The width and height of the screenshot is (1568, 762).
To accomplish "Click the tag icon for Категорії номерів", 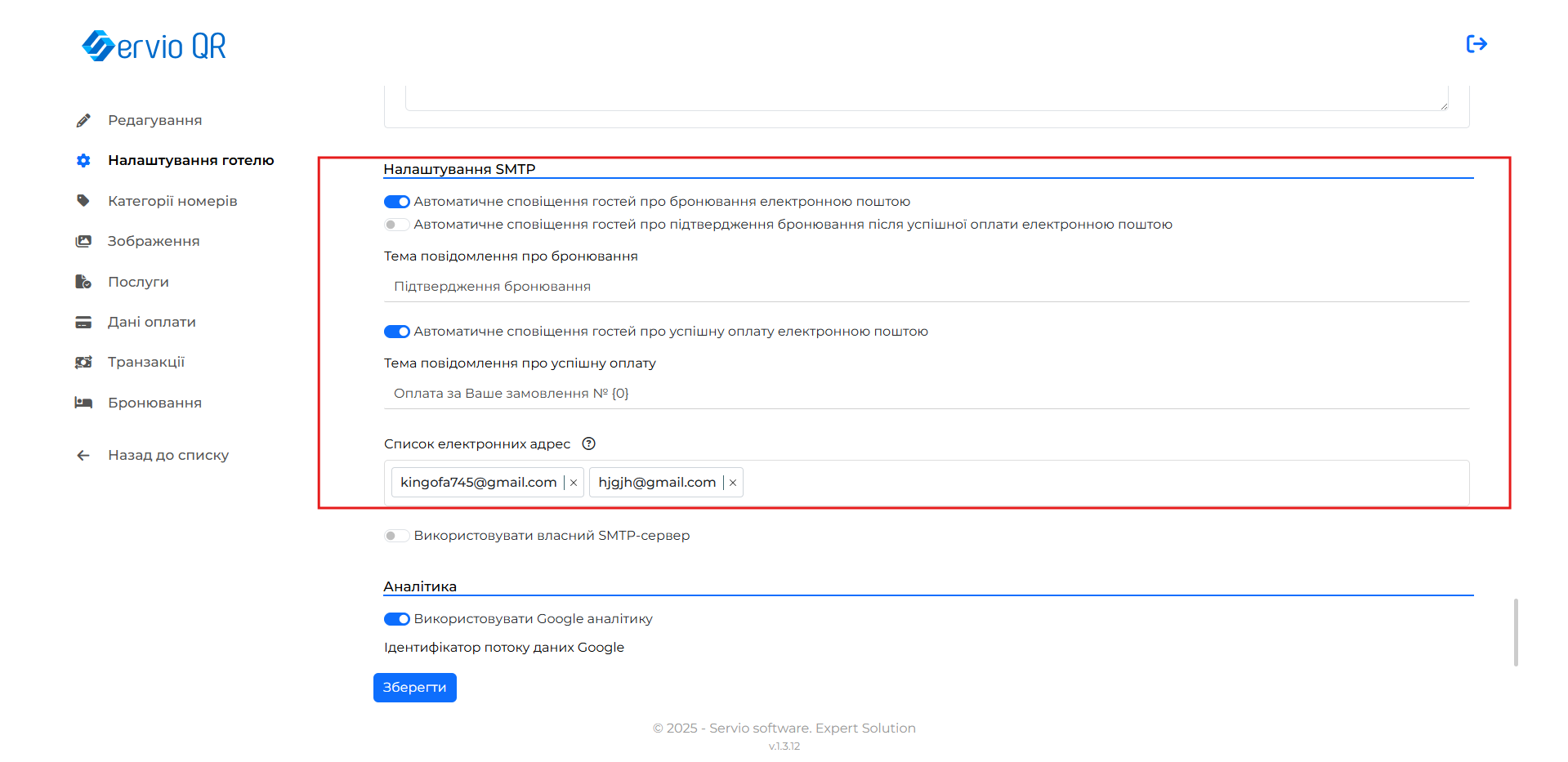I will coord(83,201).
